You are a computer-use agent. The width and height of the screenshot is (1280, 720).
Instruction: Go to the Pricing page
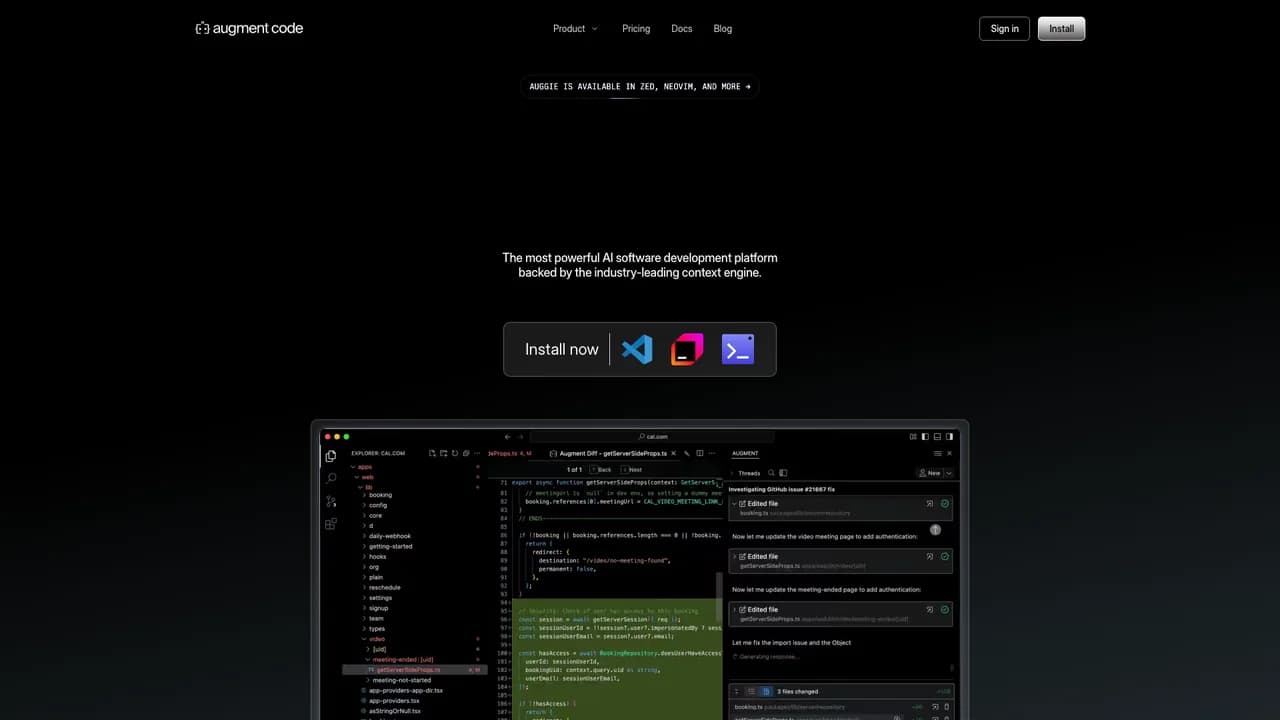(636, 29)
